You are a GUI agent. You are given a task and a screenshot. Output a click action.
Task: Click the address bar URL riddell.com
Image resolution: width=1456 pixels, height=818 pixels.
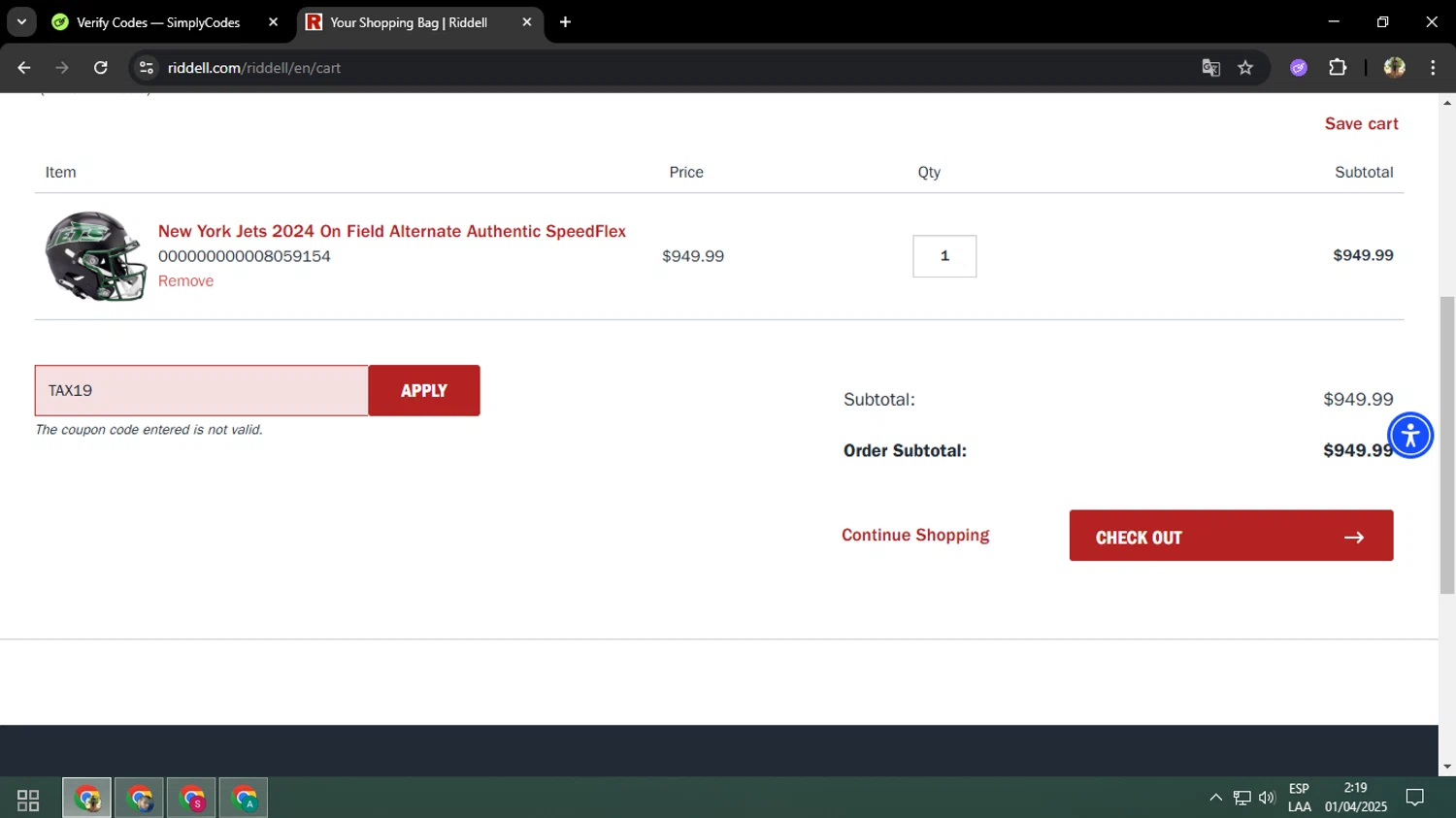254,68
